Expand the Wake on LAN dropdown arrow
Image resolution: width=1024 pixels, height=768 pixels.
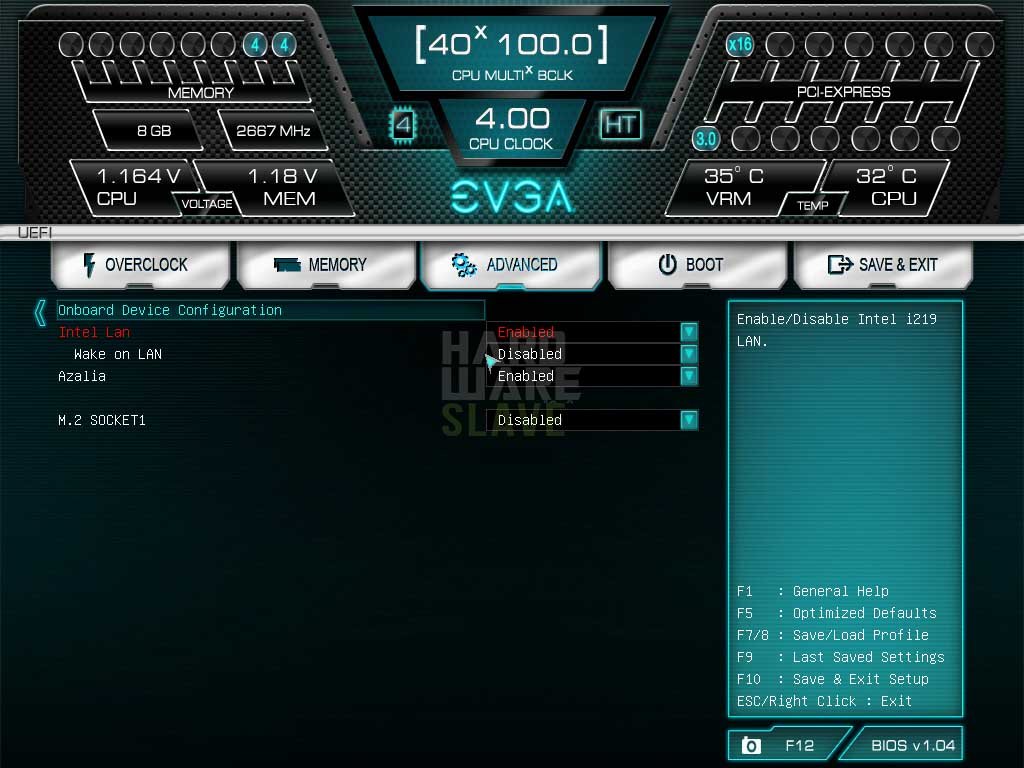tap(689, 354)
